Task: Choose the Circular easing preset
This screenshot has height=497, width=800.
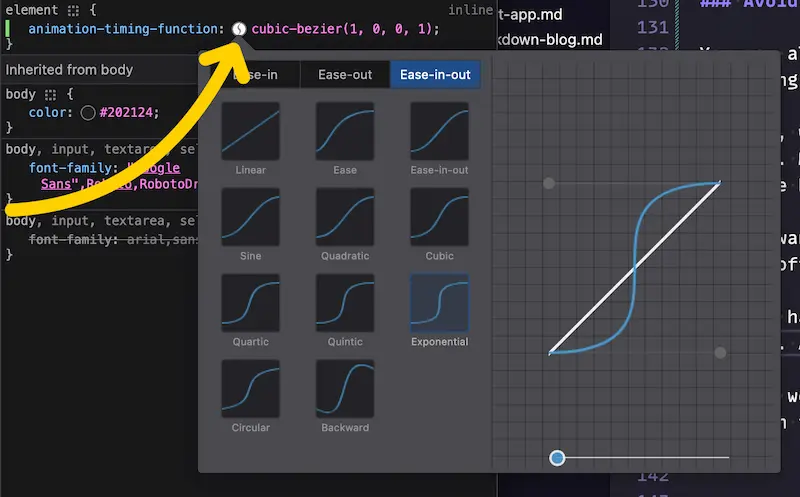Action: [x=251, y=388]
